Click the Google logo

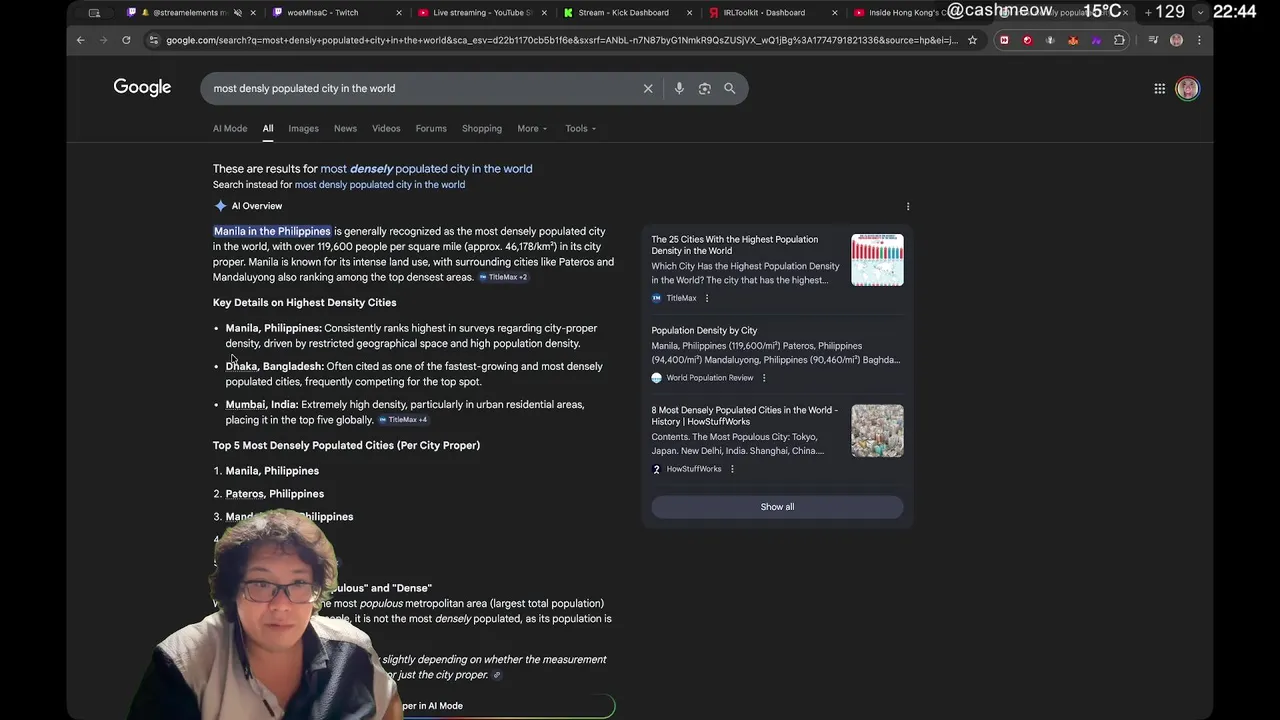142,88
